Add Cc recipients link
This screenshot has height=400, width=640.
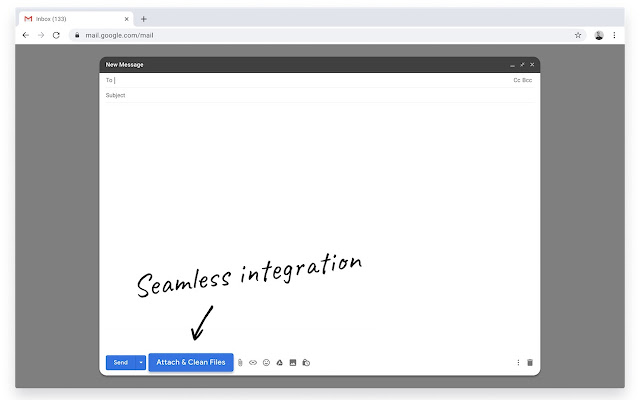click(x=517, y=80)
